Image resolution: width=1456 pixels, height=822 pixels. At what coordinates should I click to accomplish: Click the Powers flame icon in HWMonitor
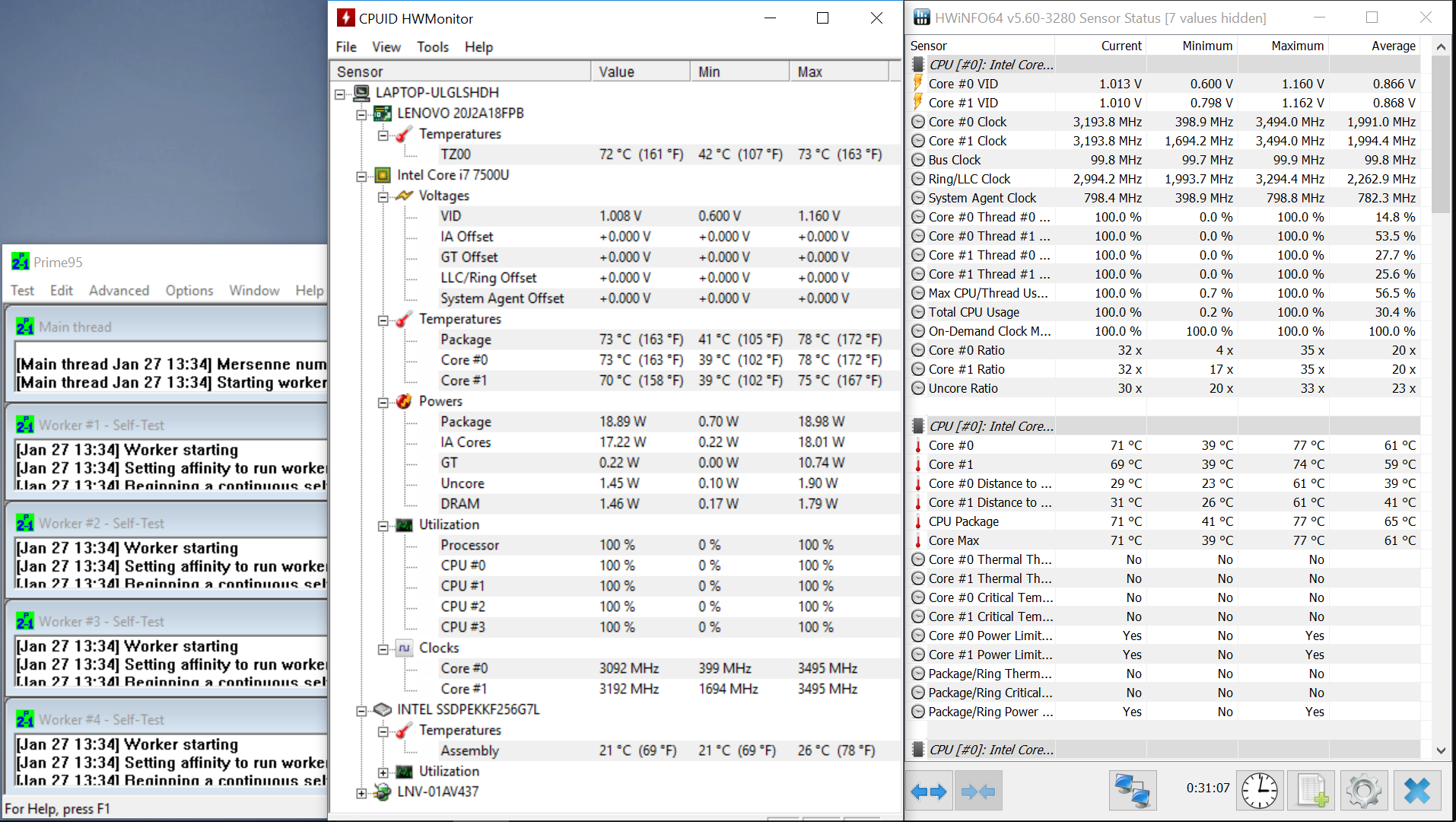pyautogui.click(x=404, y=401)
